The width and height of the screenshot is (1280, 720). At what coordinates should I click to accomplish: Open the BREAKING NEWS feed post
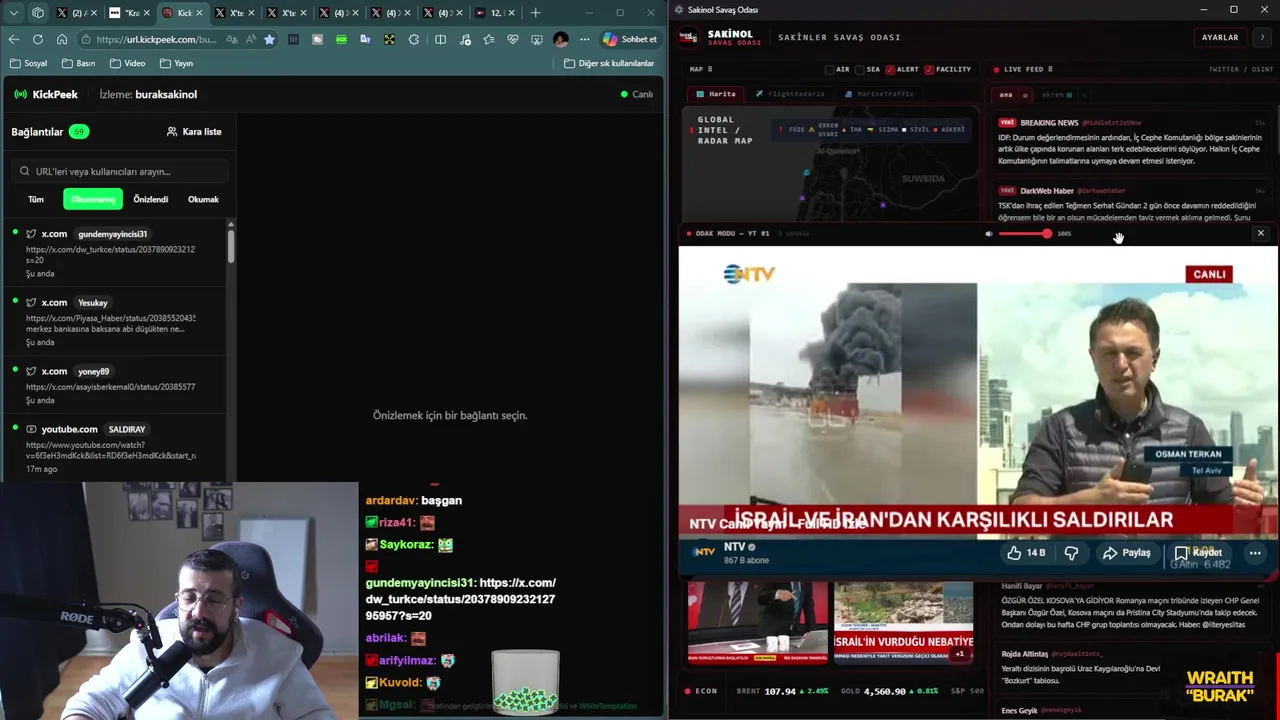click(1130, 142)
